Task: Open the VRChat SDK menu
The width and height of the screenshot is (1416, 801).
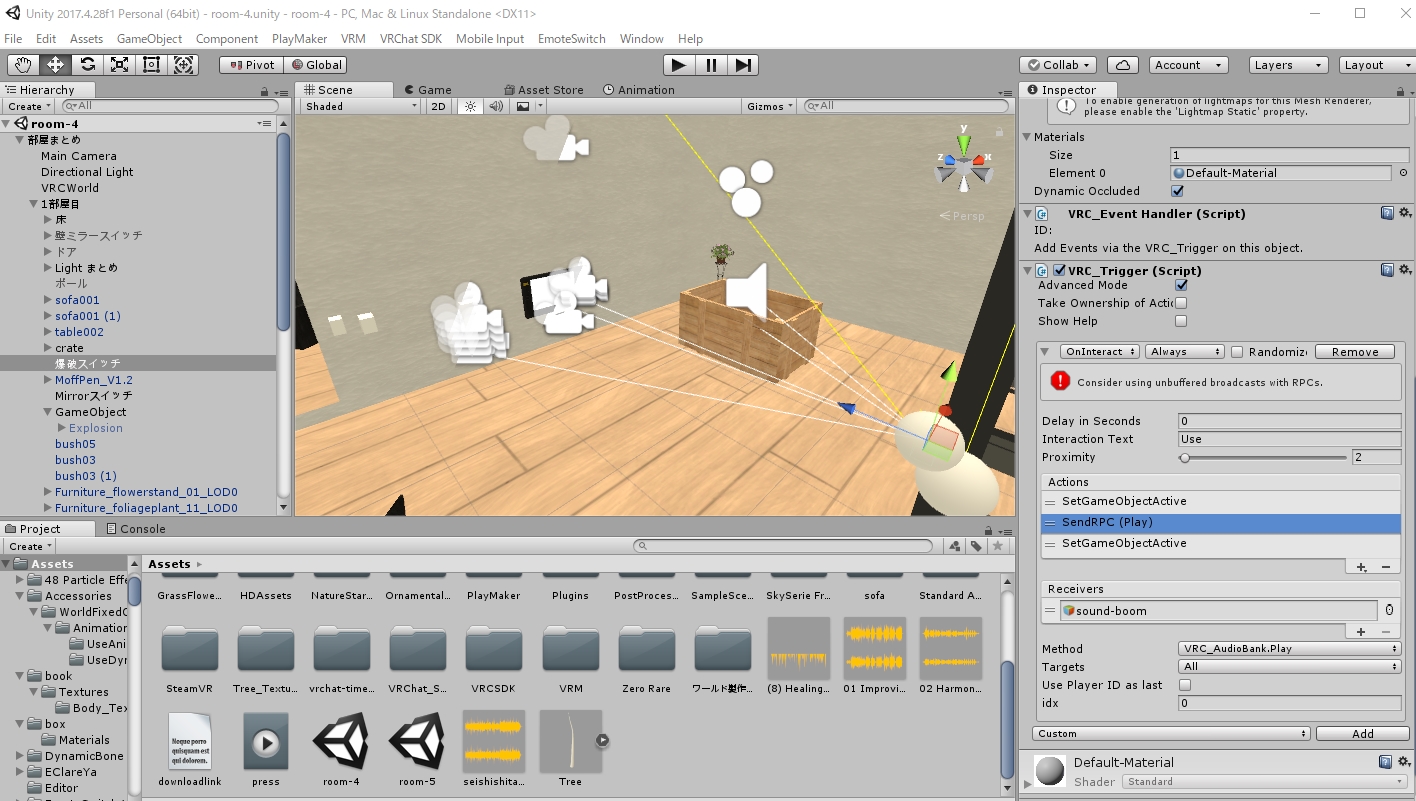Action: point(411,39)
